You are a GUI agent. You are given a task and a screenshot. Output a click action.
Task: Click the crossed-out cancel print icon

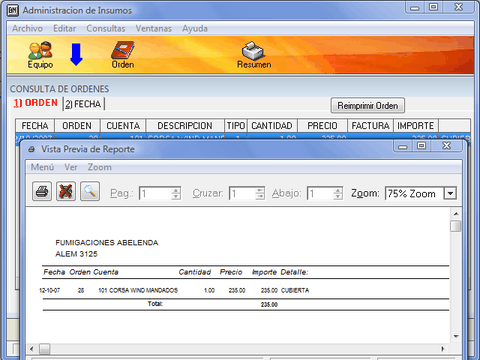point(66,191)
